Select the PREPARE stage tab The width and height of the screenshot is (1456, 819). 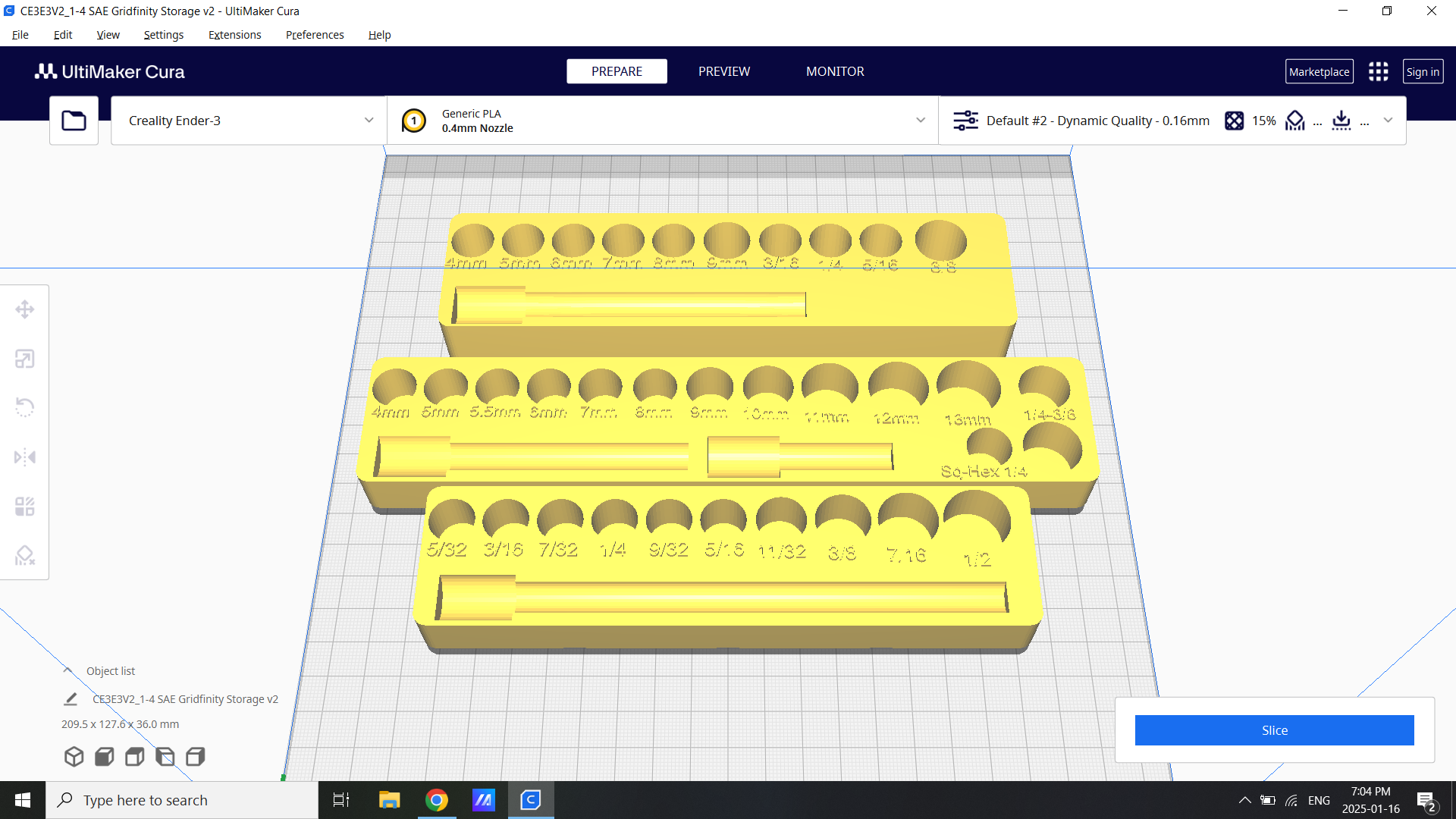617,71
